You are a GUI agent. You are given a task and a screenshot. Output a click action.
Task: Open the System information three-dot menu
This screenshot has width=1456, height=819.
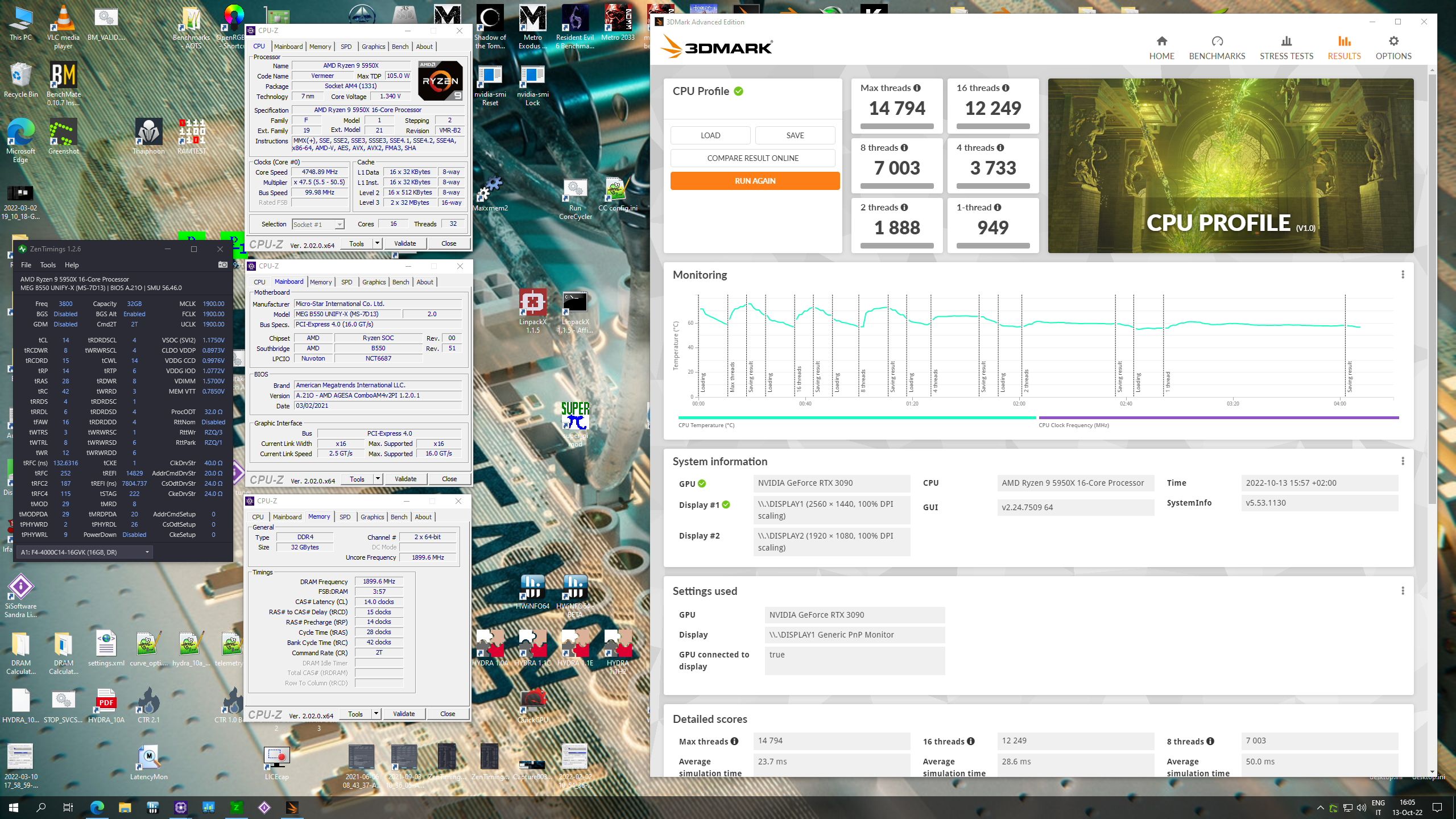[x=1403, y=461]
